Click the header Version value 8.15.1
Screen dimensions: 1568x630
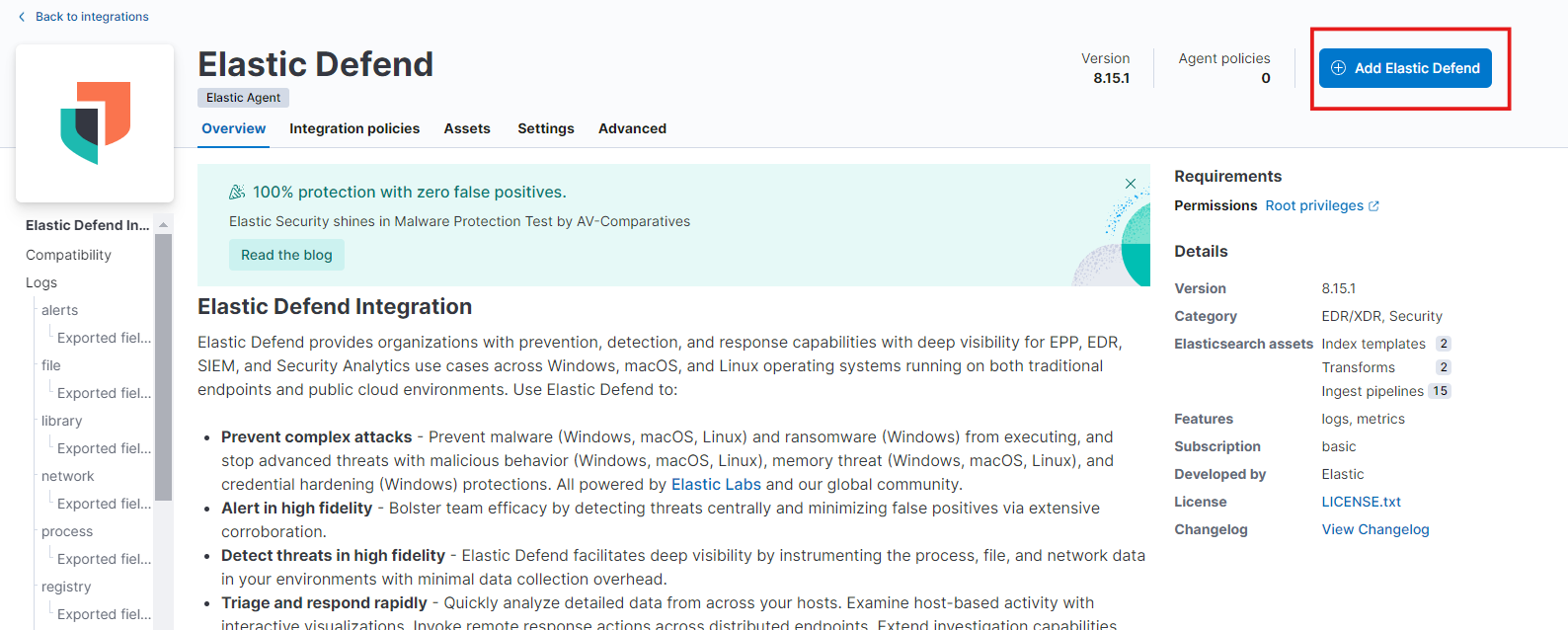(1111, 78)
